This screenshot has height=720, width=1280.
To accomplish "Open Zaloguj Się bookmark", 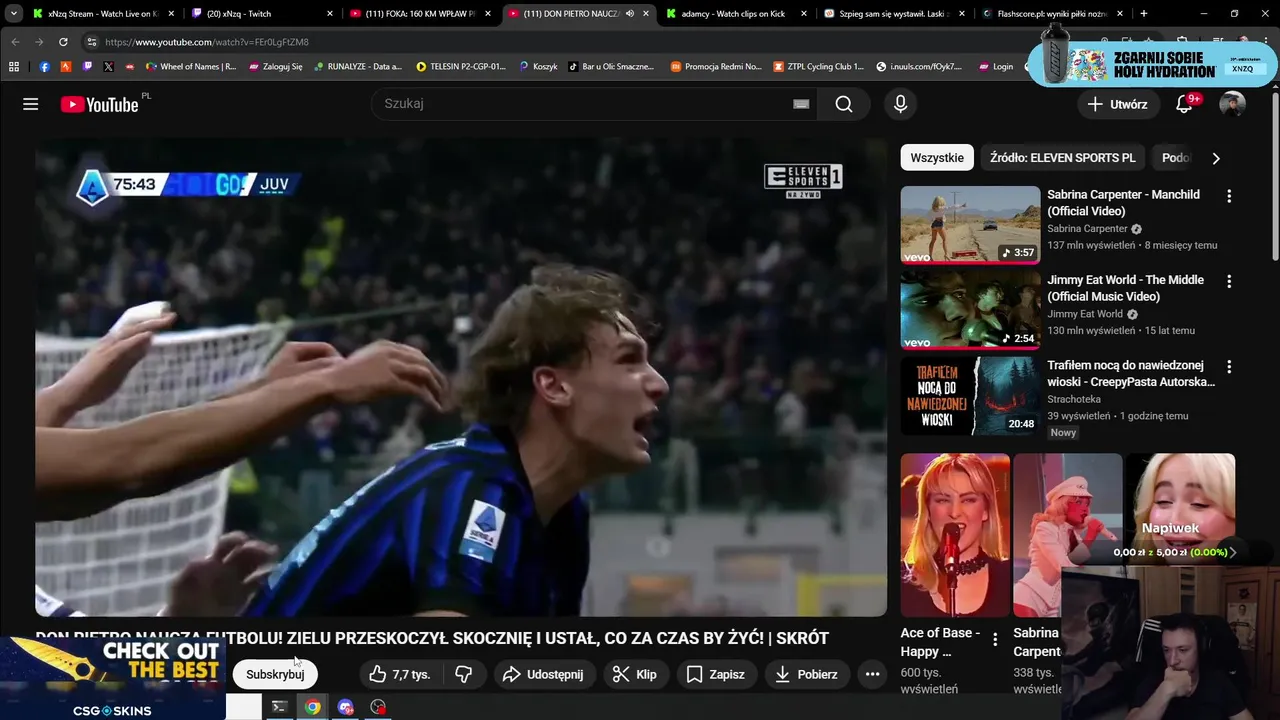I will 276,67.
